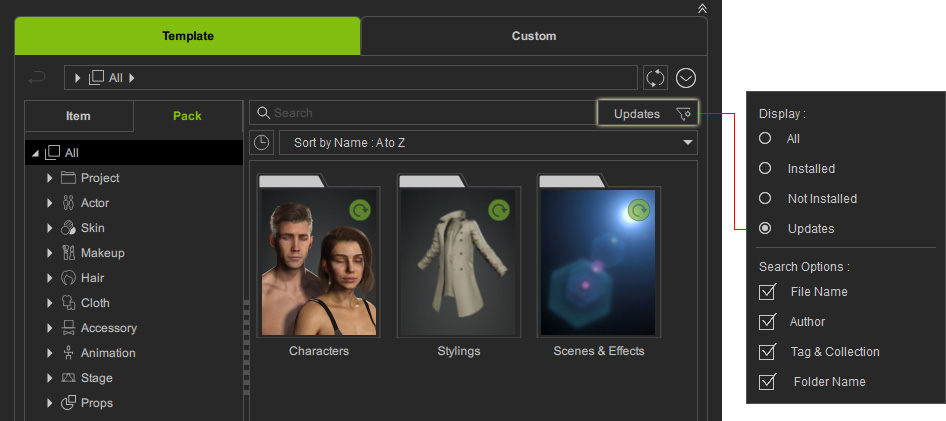Select the Not Installed display option
Viewport: 946px width, 421px height.
pyautogui.click(x=766, y=198)
